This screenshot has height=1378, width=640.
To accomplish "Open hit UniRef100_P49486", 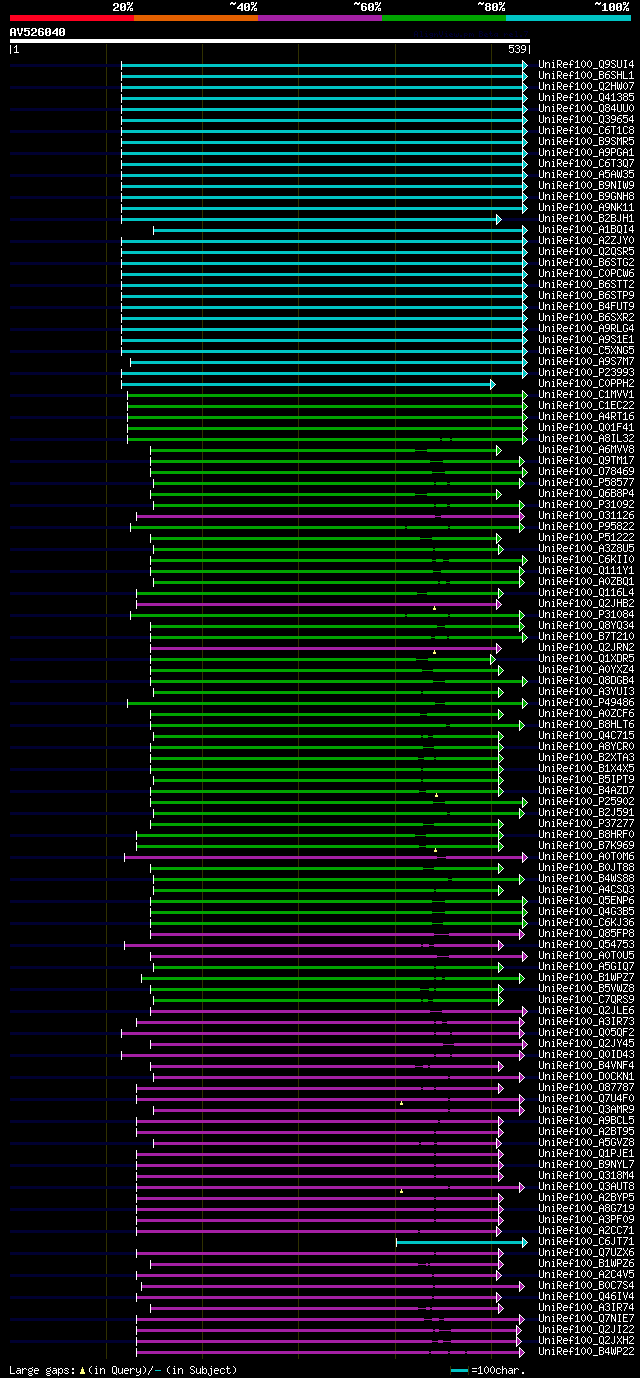I will tap(586, 702).
